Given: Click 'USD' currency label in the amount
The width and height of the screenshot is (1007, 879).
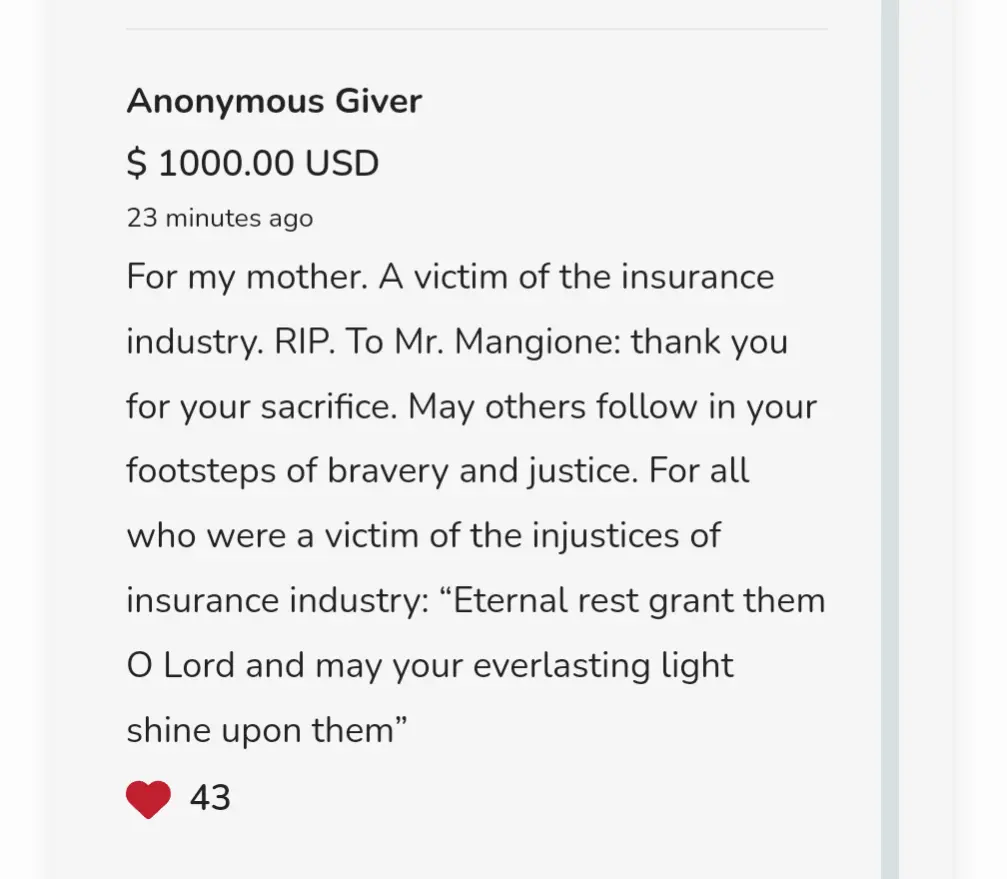Looking at the screenshot, I should coord(342,163).
